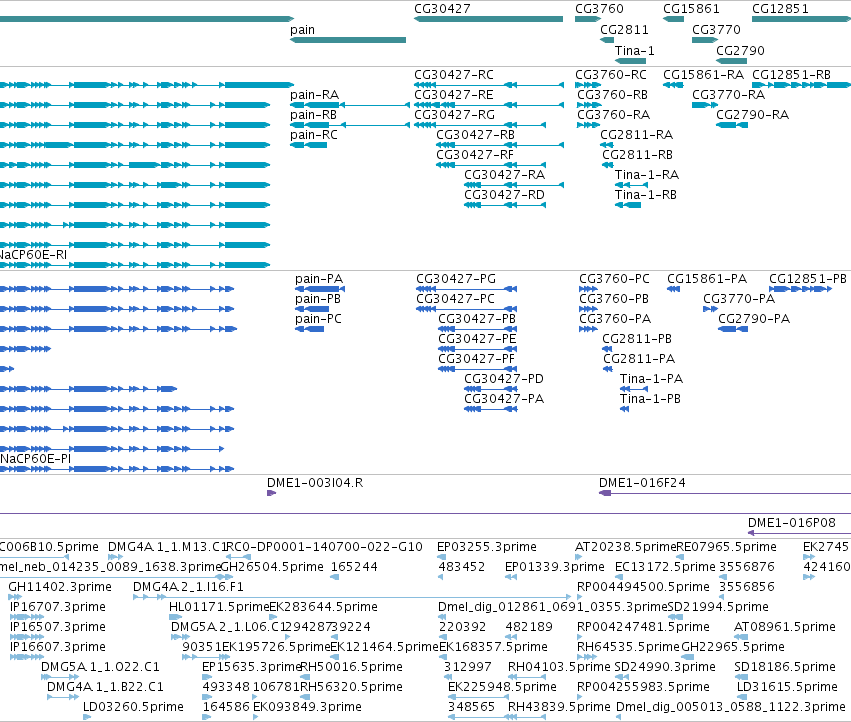Click the EP01339.3prime EST label
This screenshot has width=851, height=722.
555,567
